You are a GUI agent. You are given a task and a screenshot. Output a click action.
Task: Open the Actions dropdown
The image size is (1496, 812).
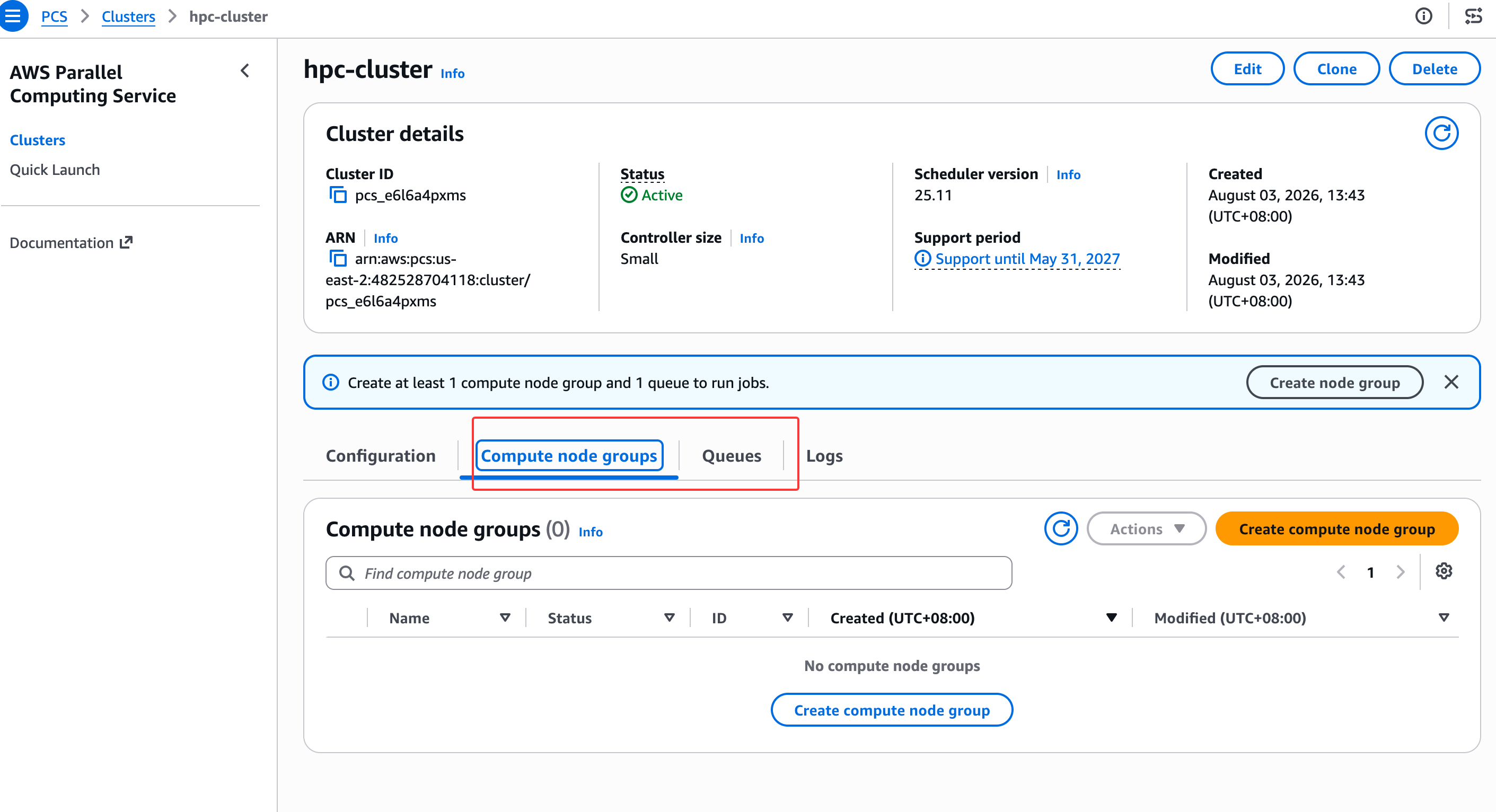[1147, 528]
